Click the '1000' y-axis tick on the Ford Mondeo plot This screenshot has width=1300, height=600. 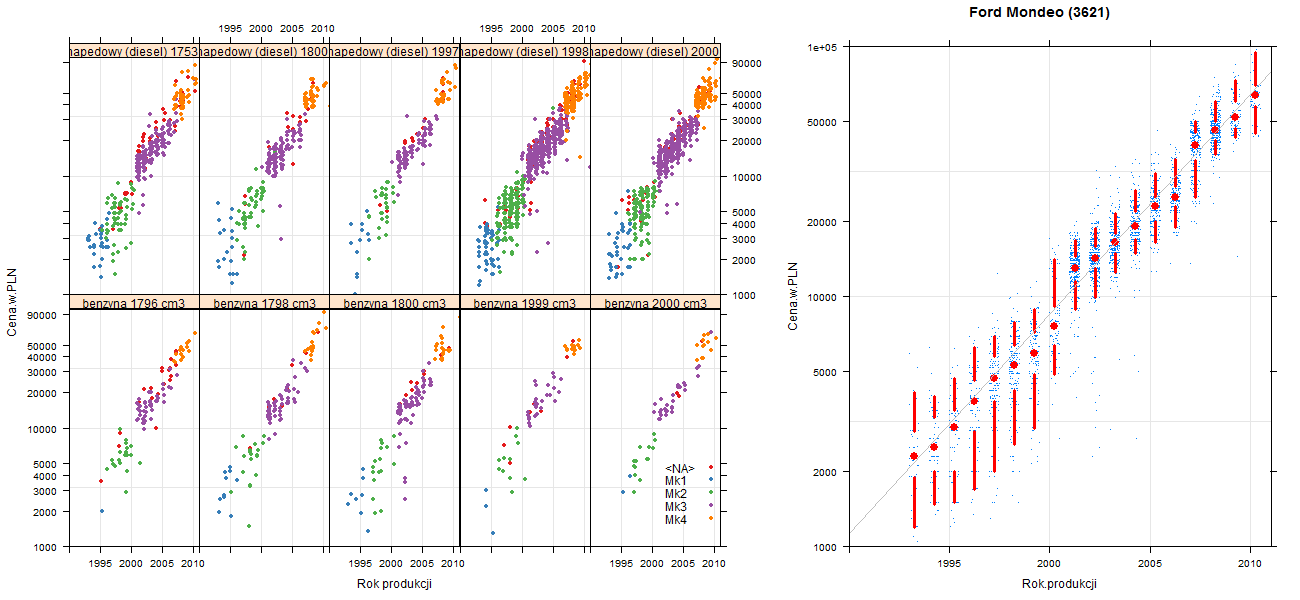pyautogui.click(x=826, y=546)
